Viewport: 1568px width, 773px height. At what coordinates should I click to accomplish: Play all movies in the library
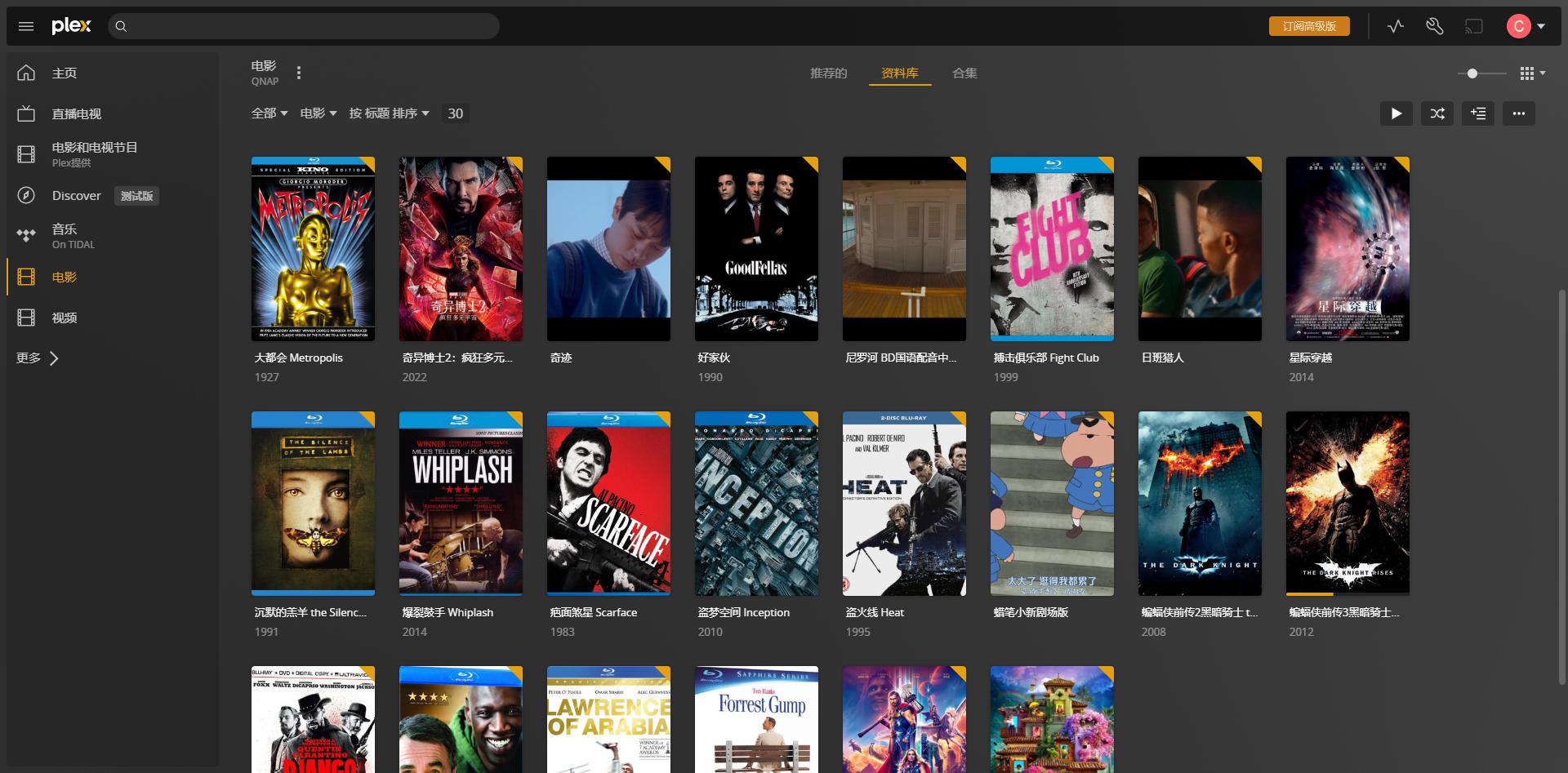pyautogui.click(x=1396, y=113)
